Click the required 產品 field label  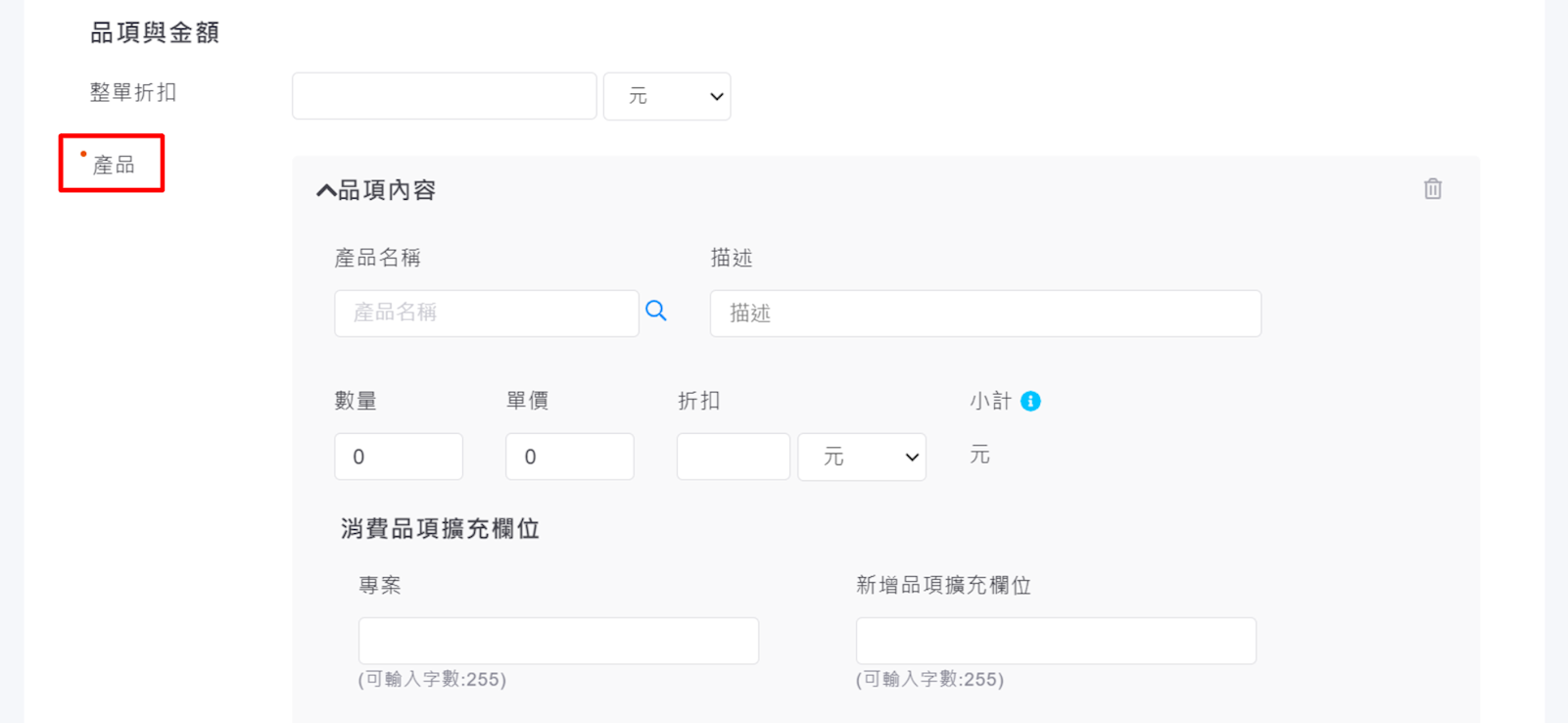(x=114, y=165)
